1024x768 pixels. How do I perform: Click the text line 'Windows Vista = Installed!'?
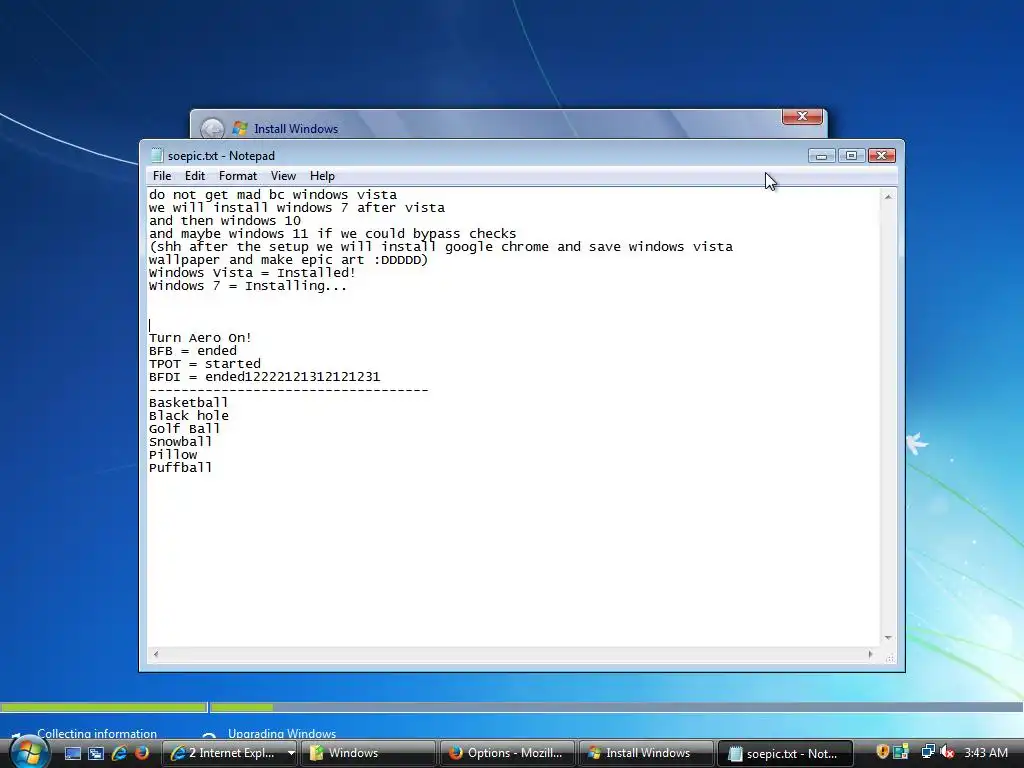(252, 273)
